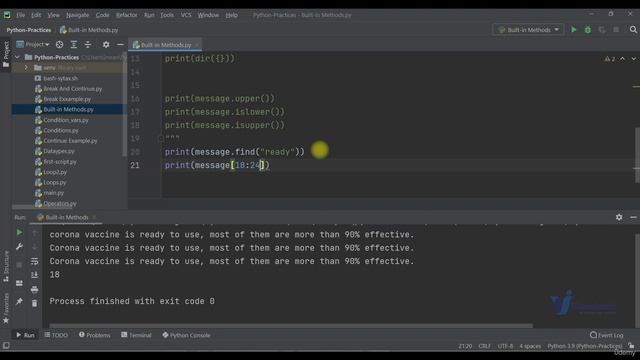This screenshot has height=360, width=640.
Task: Open the Code menu
Action: point(102,15)
